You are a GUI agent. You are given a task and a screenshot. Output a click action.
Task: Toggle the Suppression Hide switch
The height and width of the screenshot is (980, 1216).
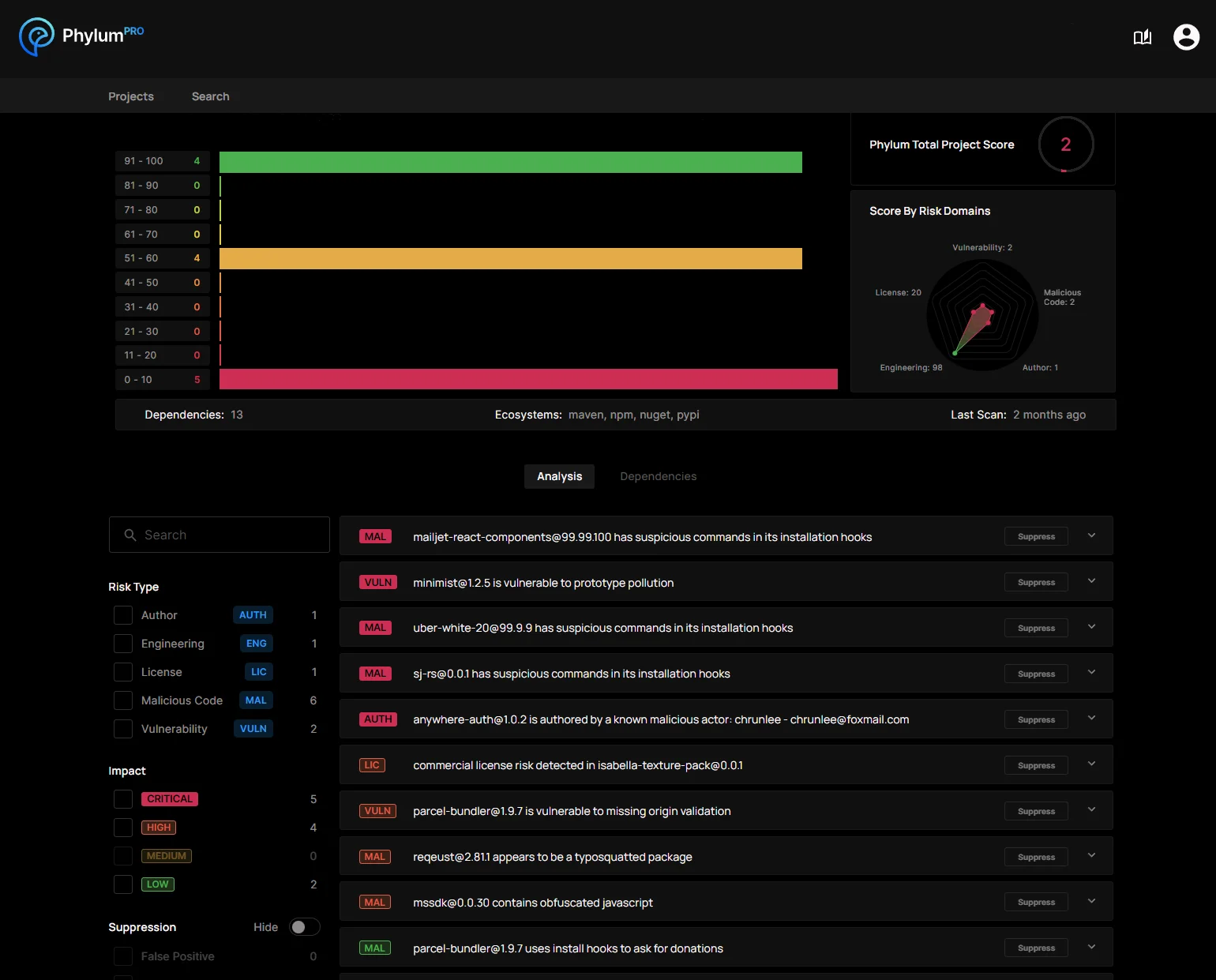[304, 927]
